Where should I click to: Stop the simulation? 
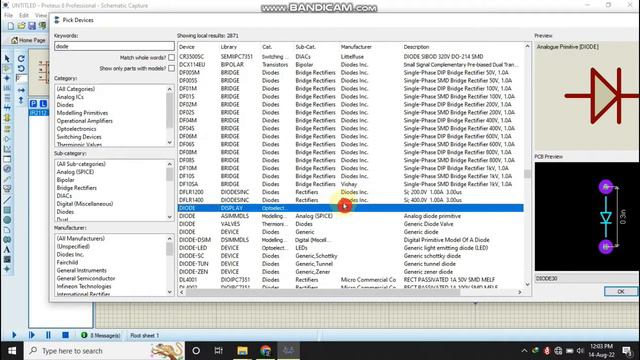65,335
